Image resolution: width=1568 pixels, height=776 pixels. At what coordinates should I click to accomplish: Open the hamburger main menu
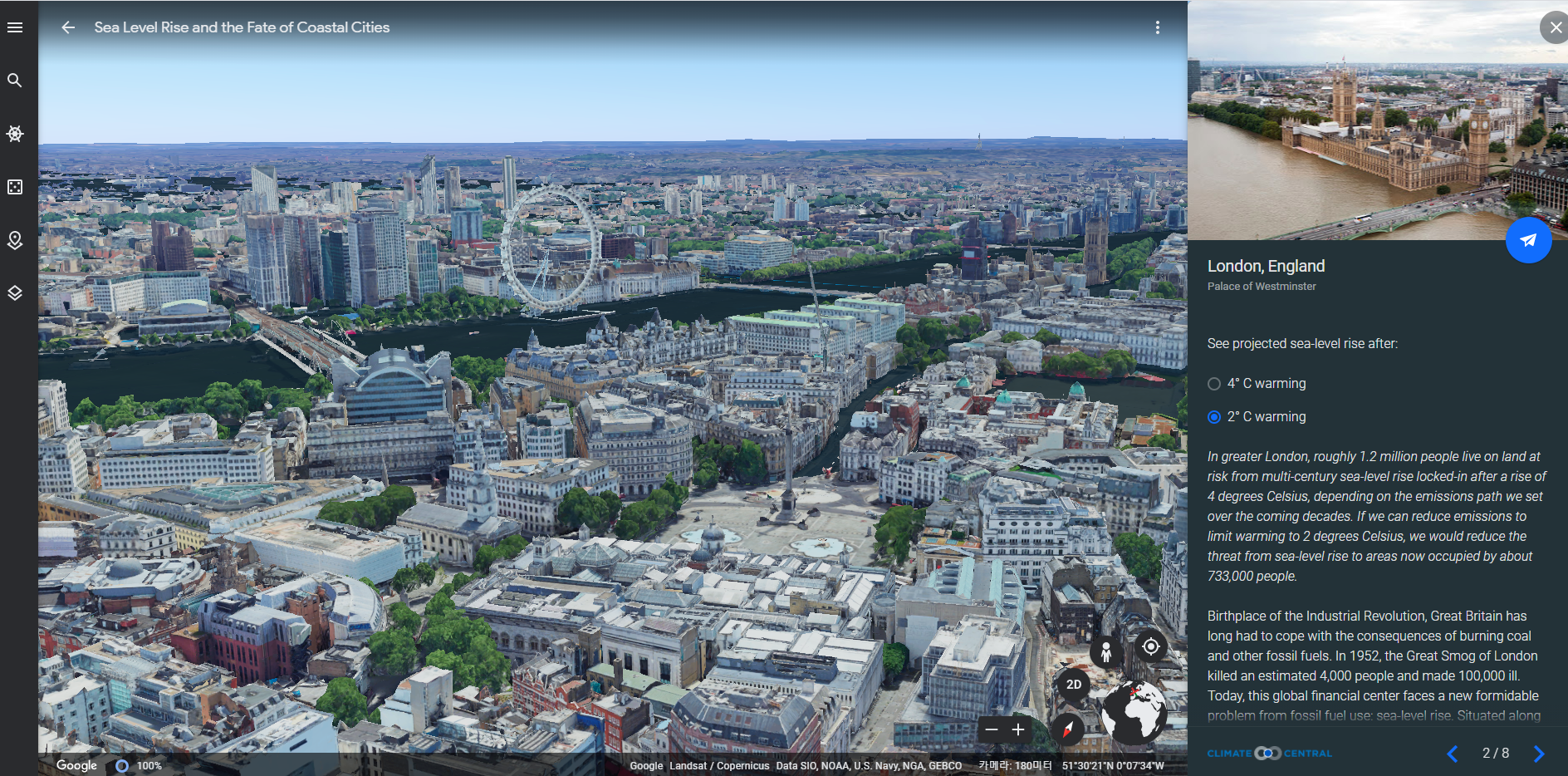point(15,27)
